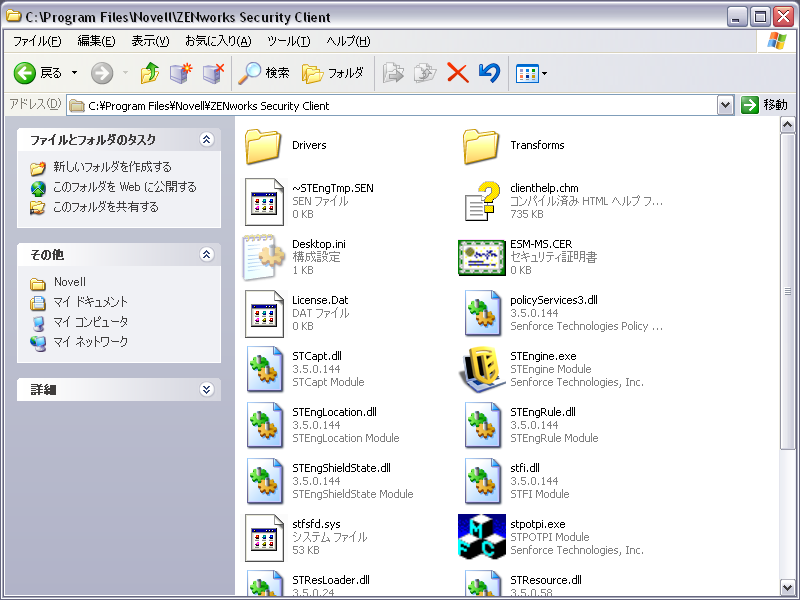Expand the 詳細 panel
This screenshot has width=800, height=600.
[x=206, y=389]
